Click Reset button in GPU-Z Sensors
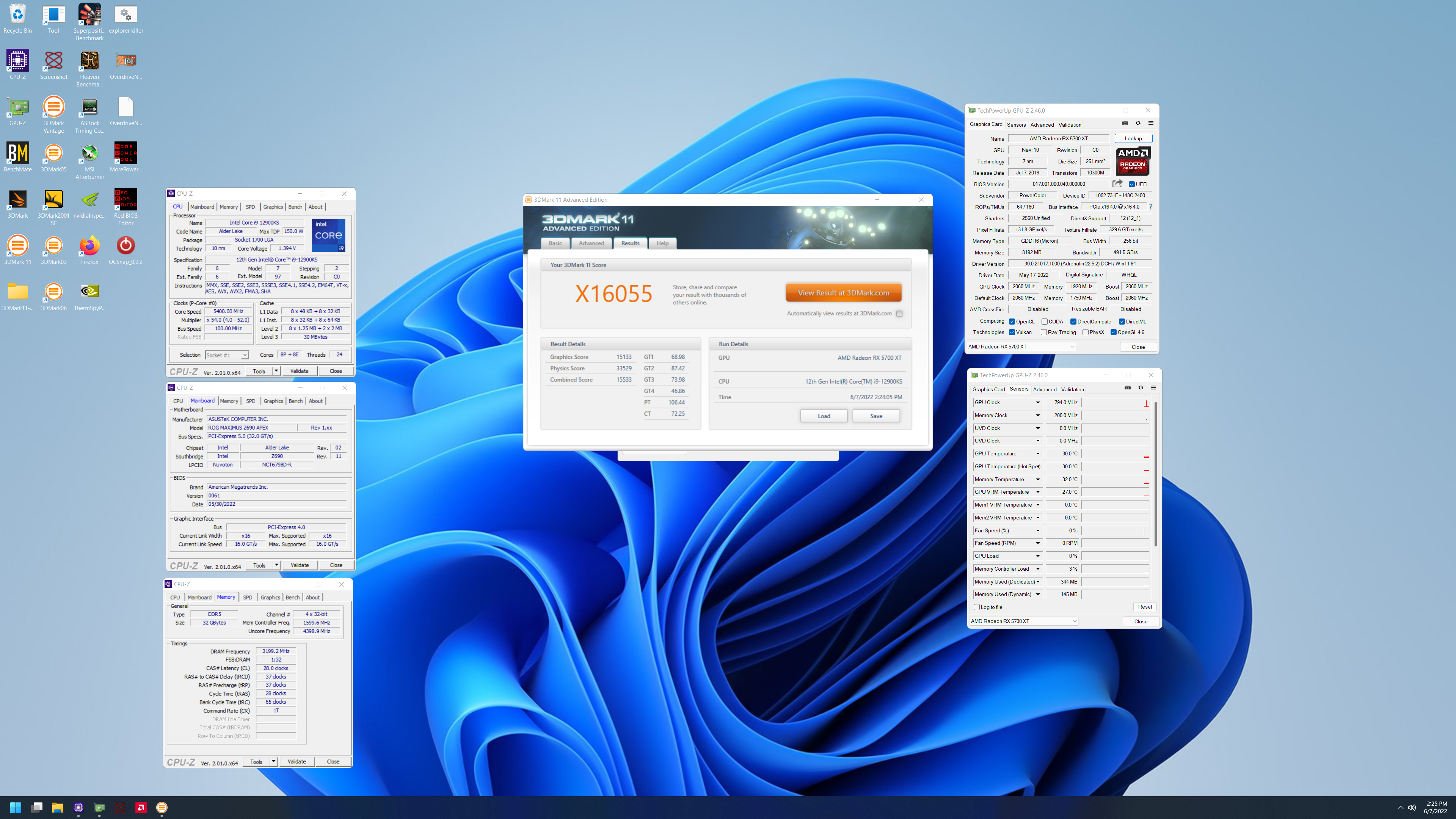The height and width of the screenshot is (819, 1456). click(1145, 607)
